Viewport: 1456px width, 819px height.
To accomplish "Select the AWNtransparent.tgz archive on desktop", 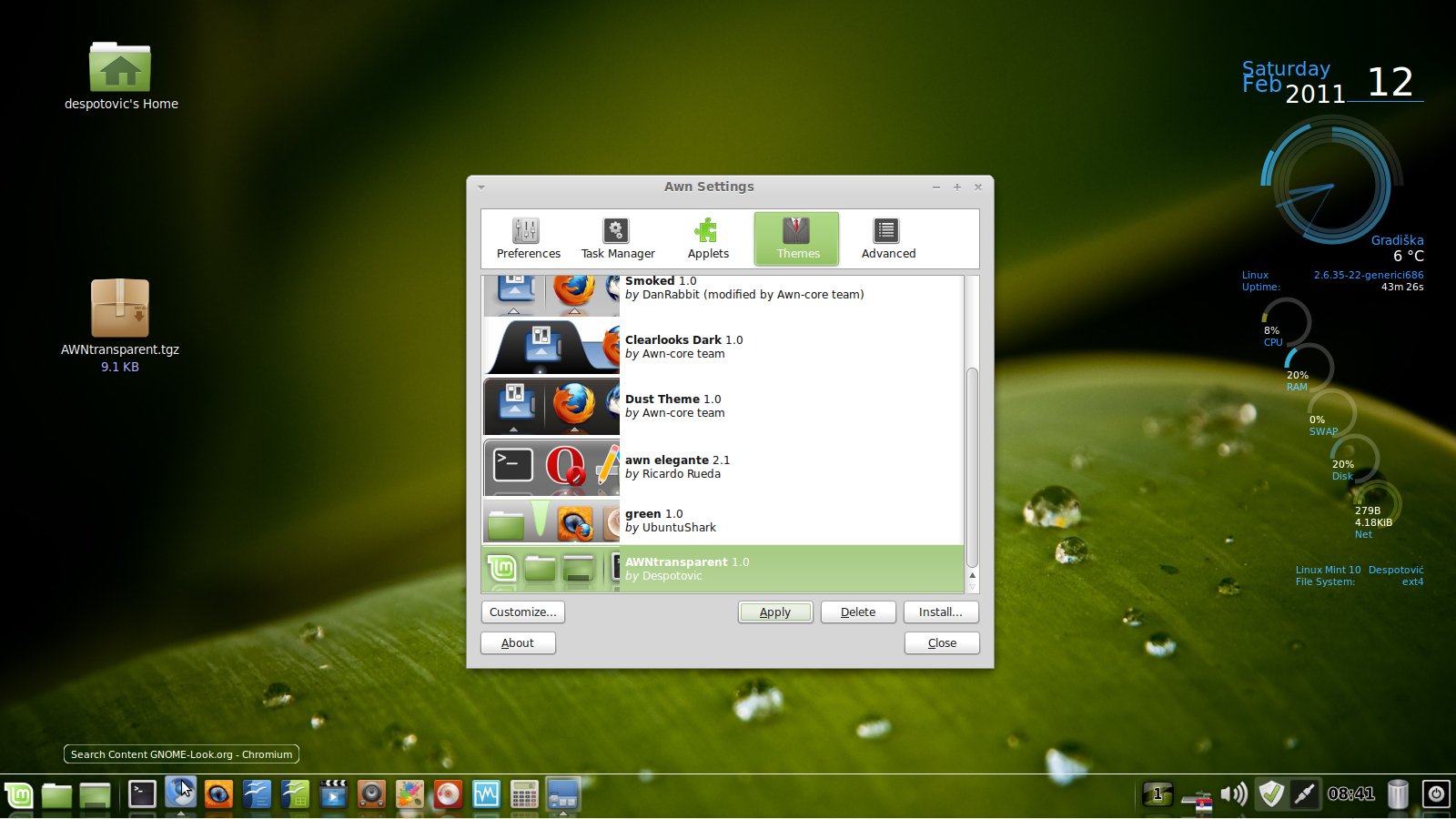I will click(x=120, y=326).
